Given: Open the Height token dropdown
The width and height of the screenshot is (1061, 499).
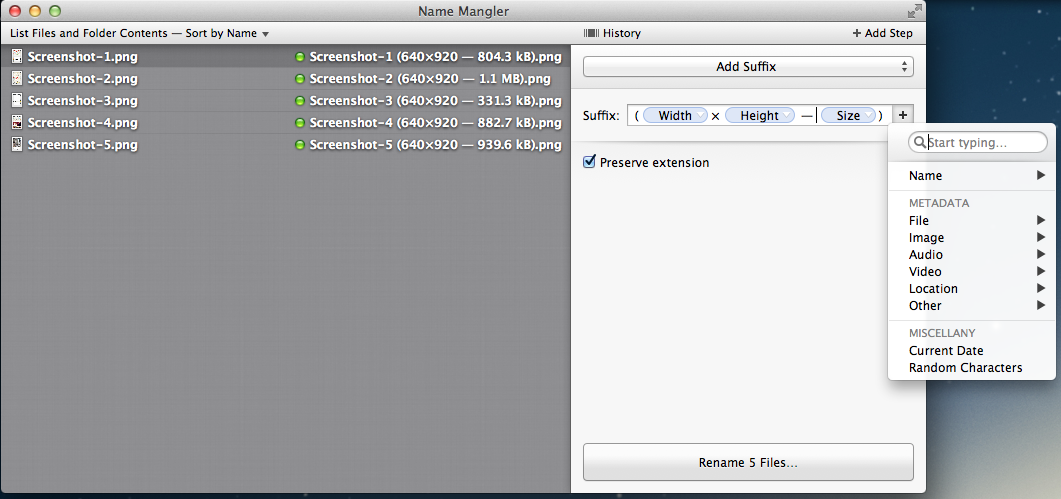Looking at the screenshot, I should pos(786,116).
